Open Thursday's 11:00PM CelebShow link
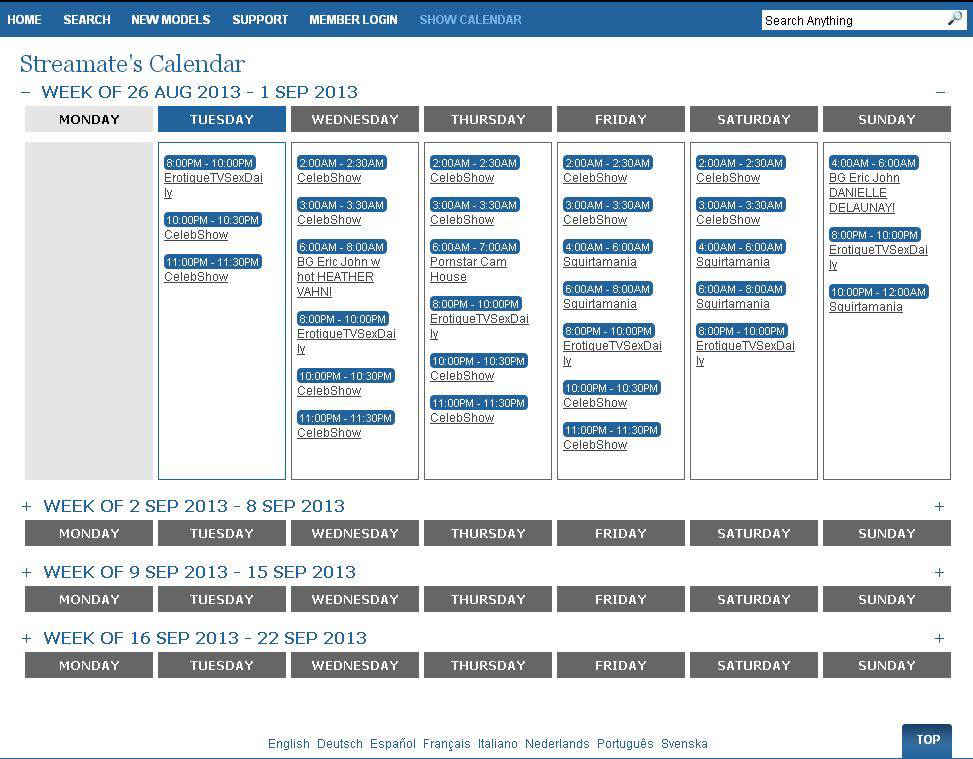Viewport: 973px width, 759px height. pyautogui.click(x=462, y=418)
